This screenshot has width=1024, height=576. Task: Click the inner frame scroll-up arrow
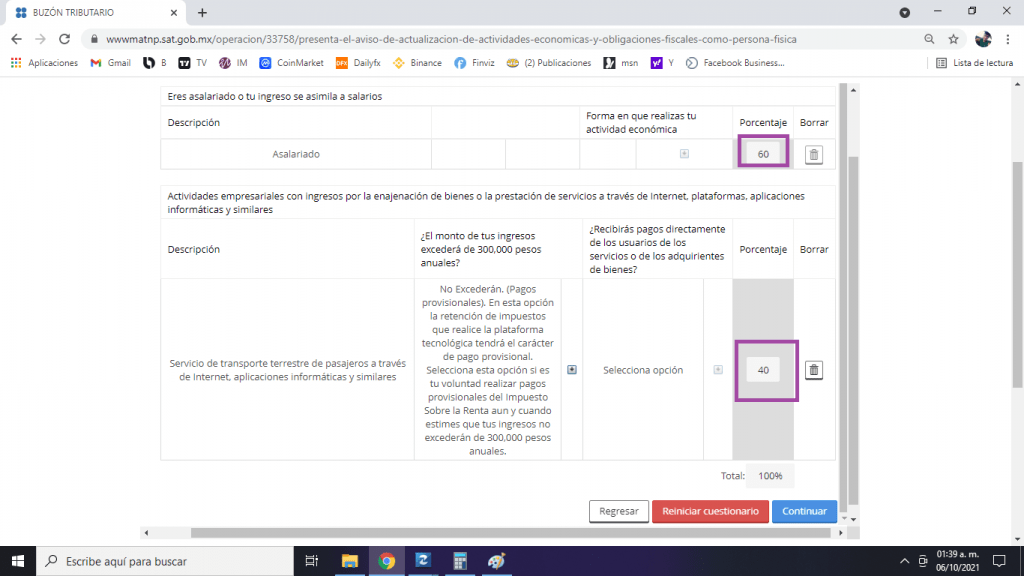pos(853,90)
